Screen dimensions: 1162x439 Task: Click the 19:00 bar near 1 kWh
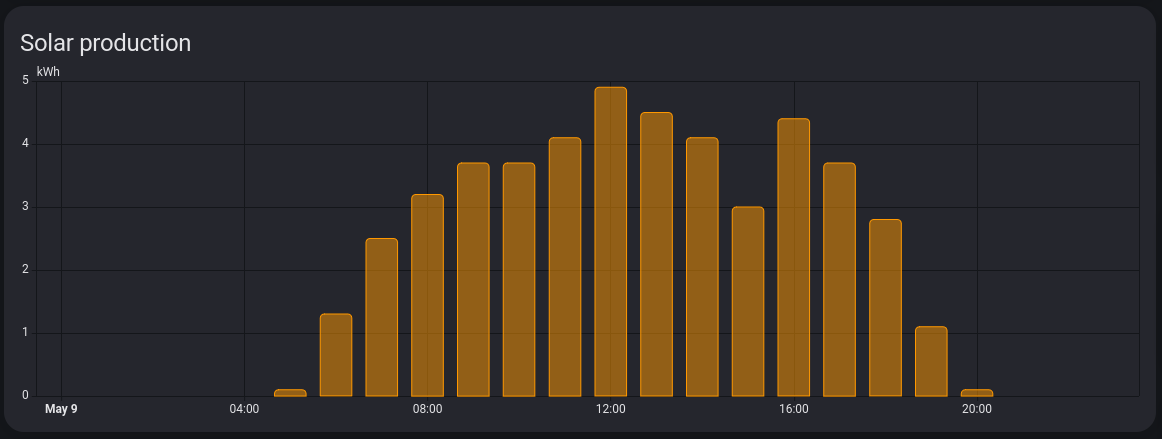(931, 361)
